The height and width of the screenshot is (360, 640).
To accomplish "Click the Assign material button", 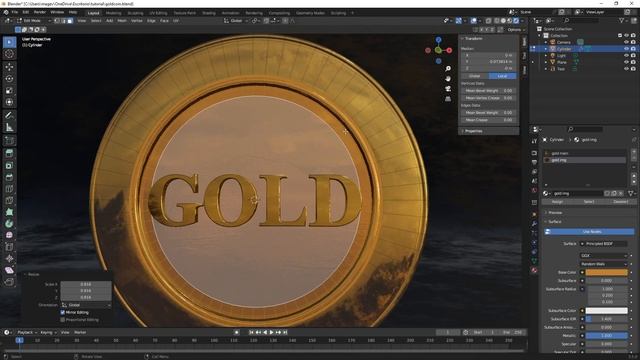I will tap(557, 202).
